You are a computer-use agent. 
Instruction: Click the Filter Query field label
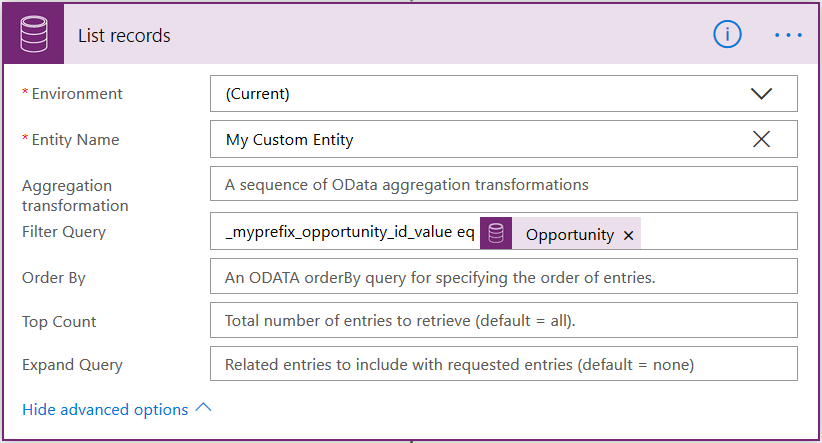pyautogui.click(x=64, y=232)
